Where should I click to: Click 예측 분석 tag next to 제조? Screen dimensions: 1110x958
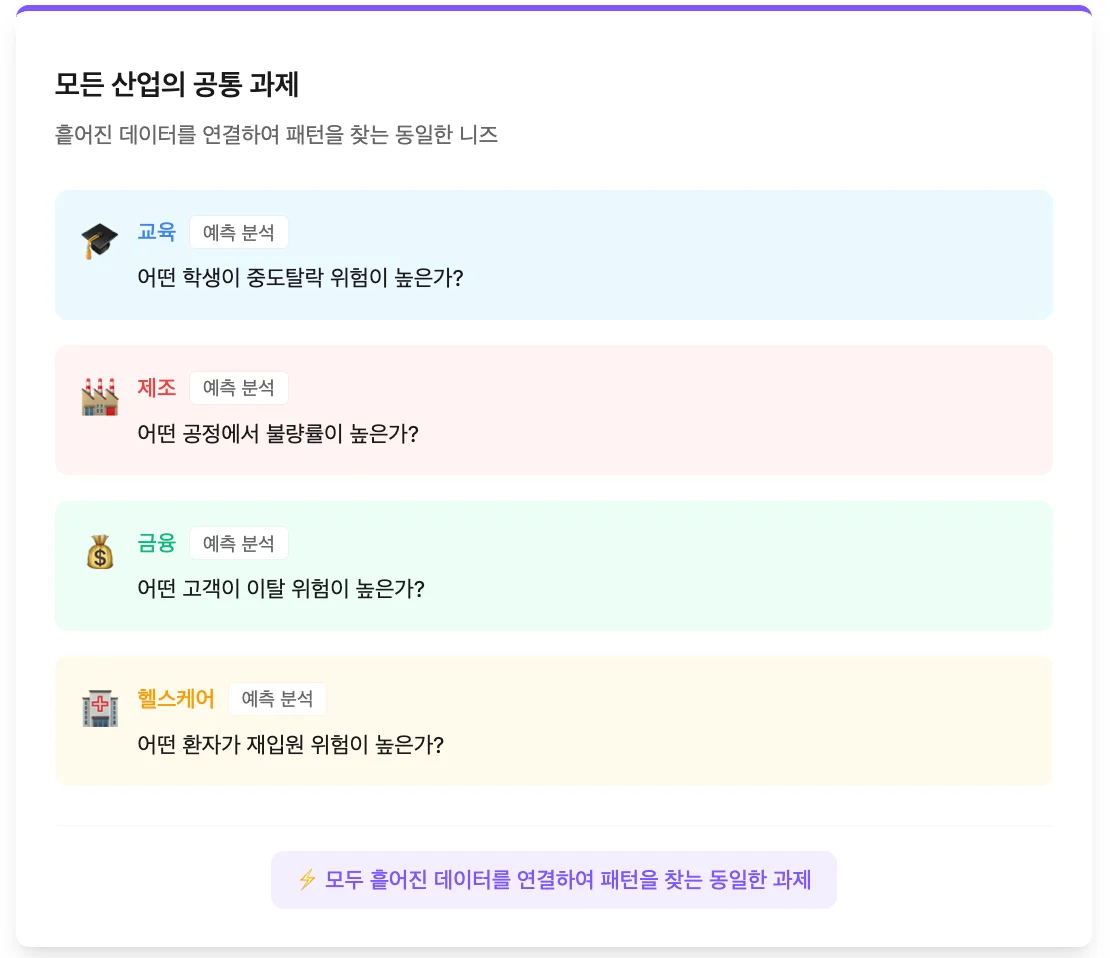coord(239,388)
